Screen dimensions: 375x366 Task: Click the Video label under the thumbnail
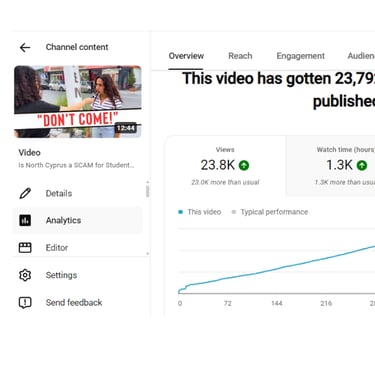[30, 153]
